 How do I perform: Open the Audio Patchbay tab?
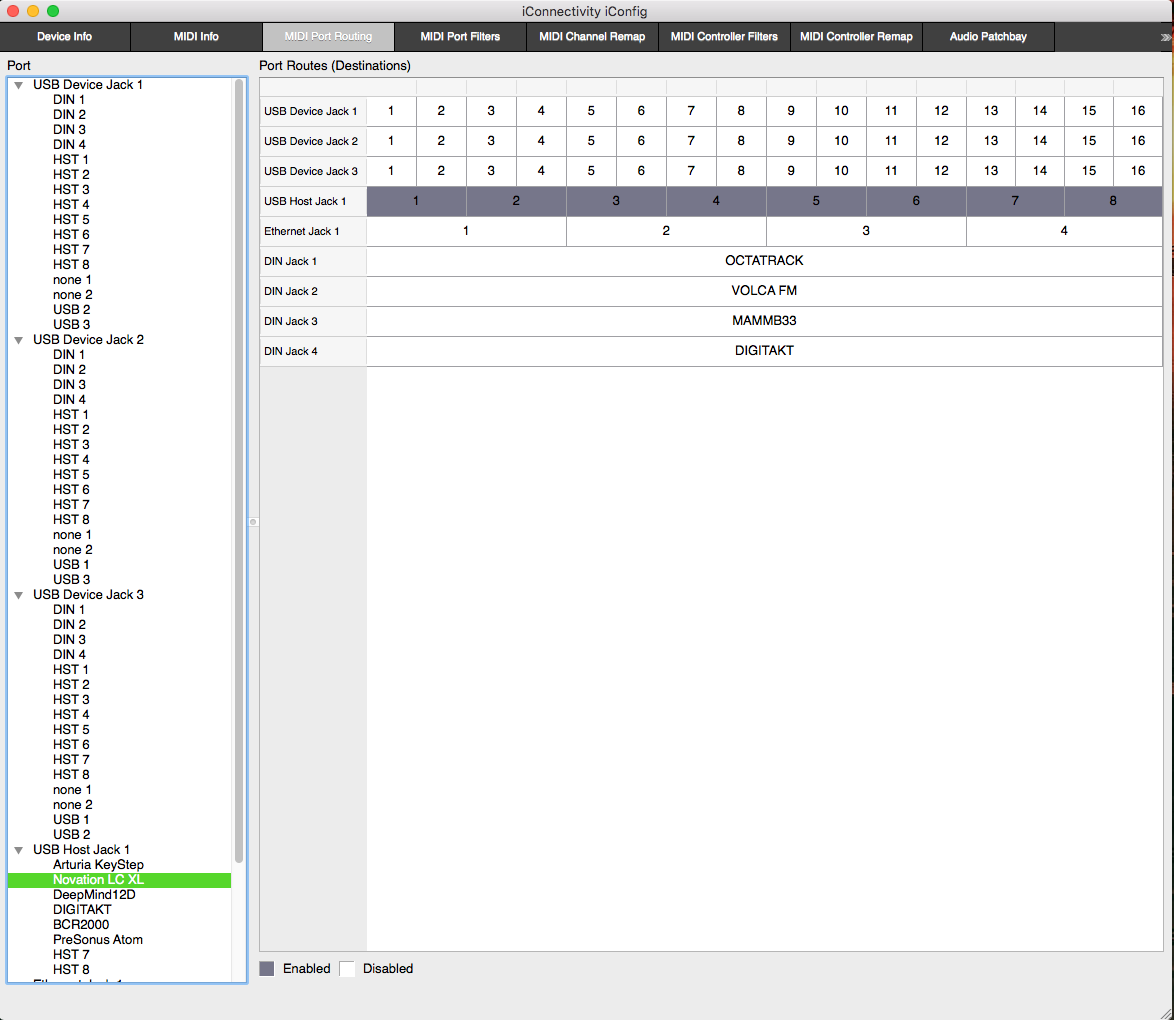click(987, 37)
